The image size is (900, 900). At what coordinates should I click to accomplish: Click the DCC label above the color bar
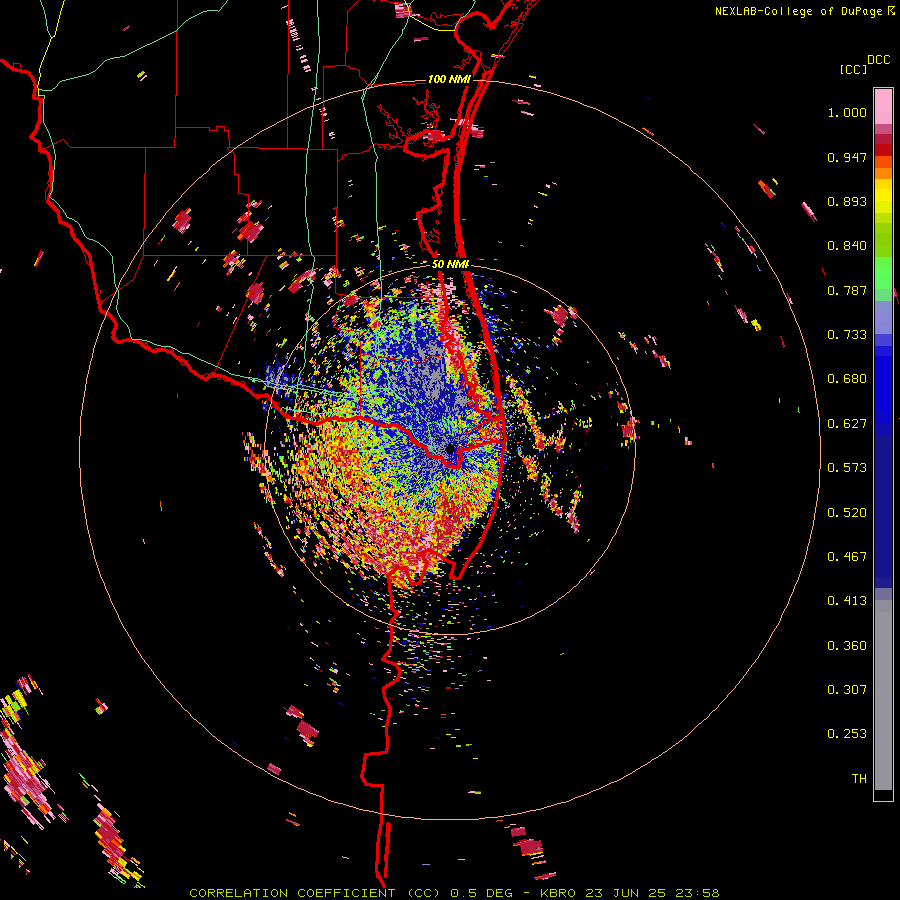[x=878, y=60]
